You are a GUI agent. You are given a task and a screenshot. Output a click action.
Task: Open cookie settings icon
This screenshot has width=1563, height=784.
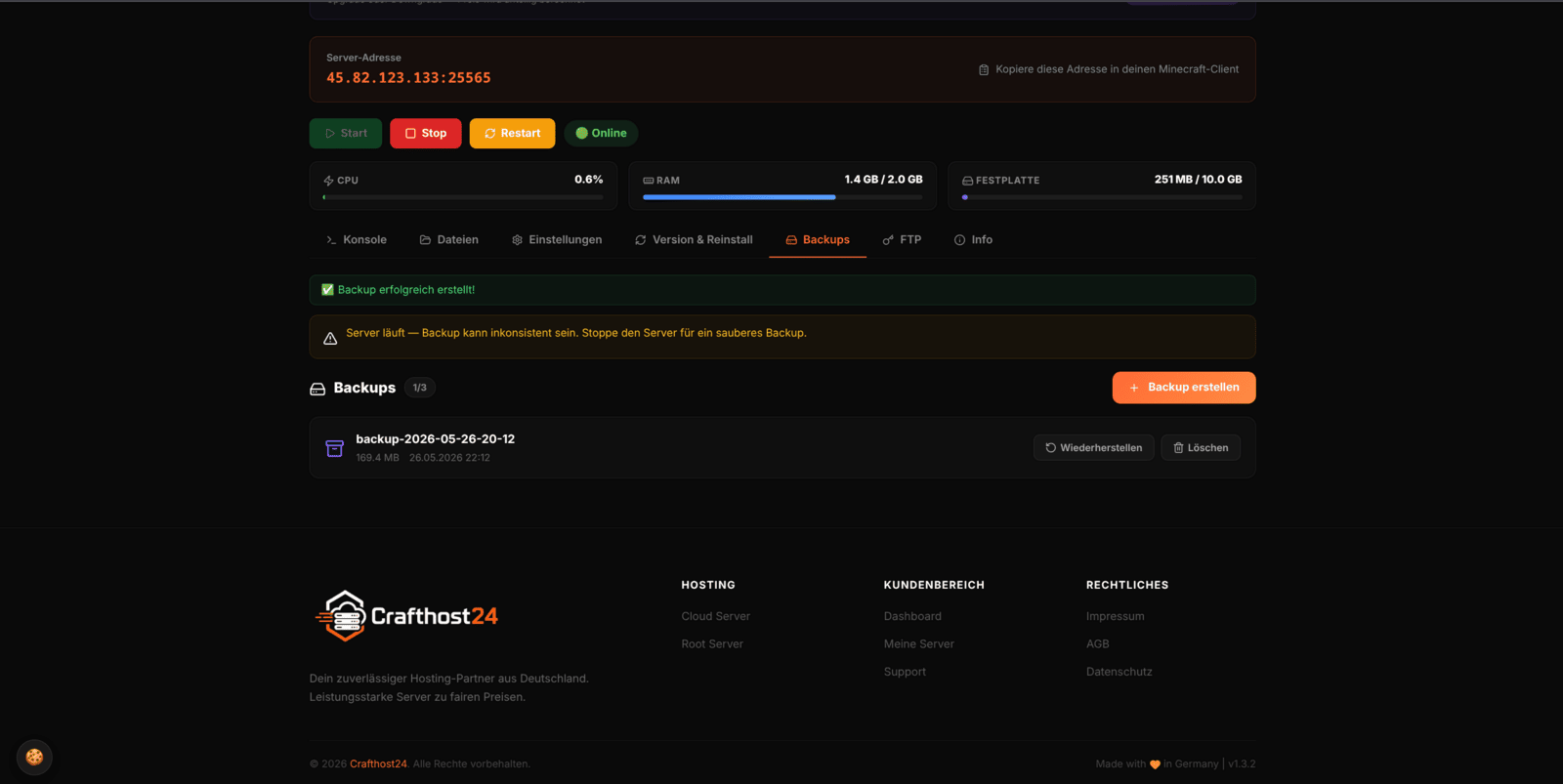pos(34,757)
